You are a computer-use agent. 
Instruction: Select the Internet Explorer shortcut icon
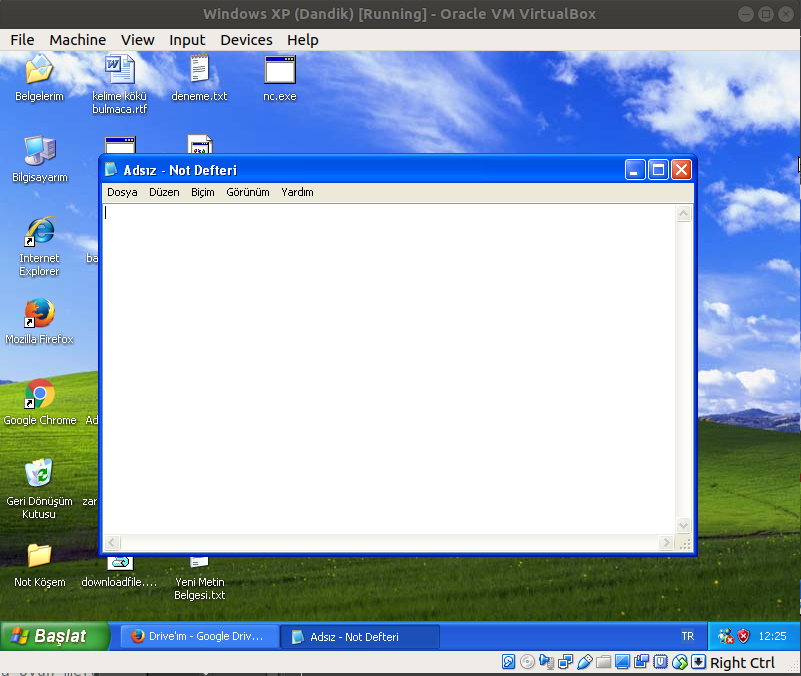pos(39,231)
